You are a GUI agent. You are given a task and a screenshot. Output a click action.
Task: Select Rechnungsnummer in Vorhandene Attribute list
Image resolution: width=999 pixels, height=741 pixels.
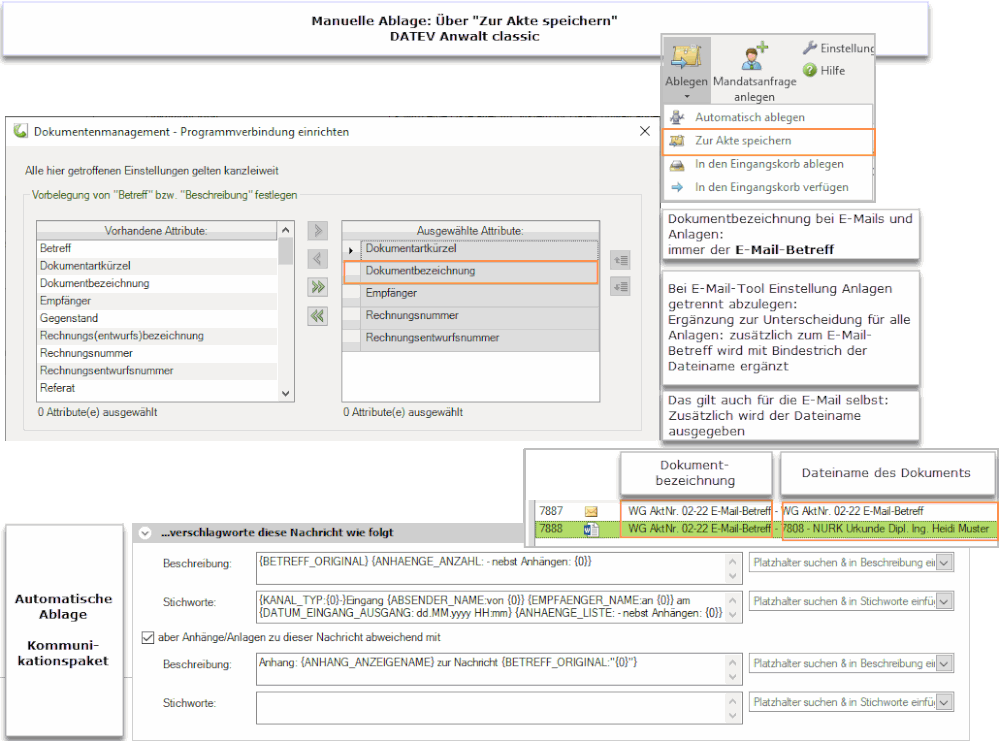point(157,353)
